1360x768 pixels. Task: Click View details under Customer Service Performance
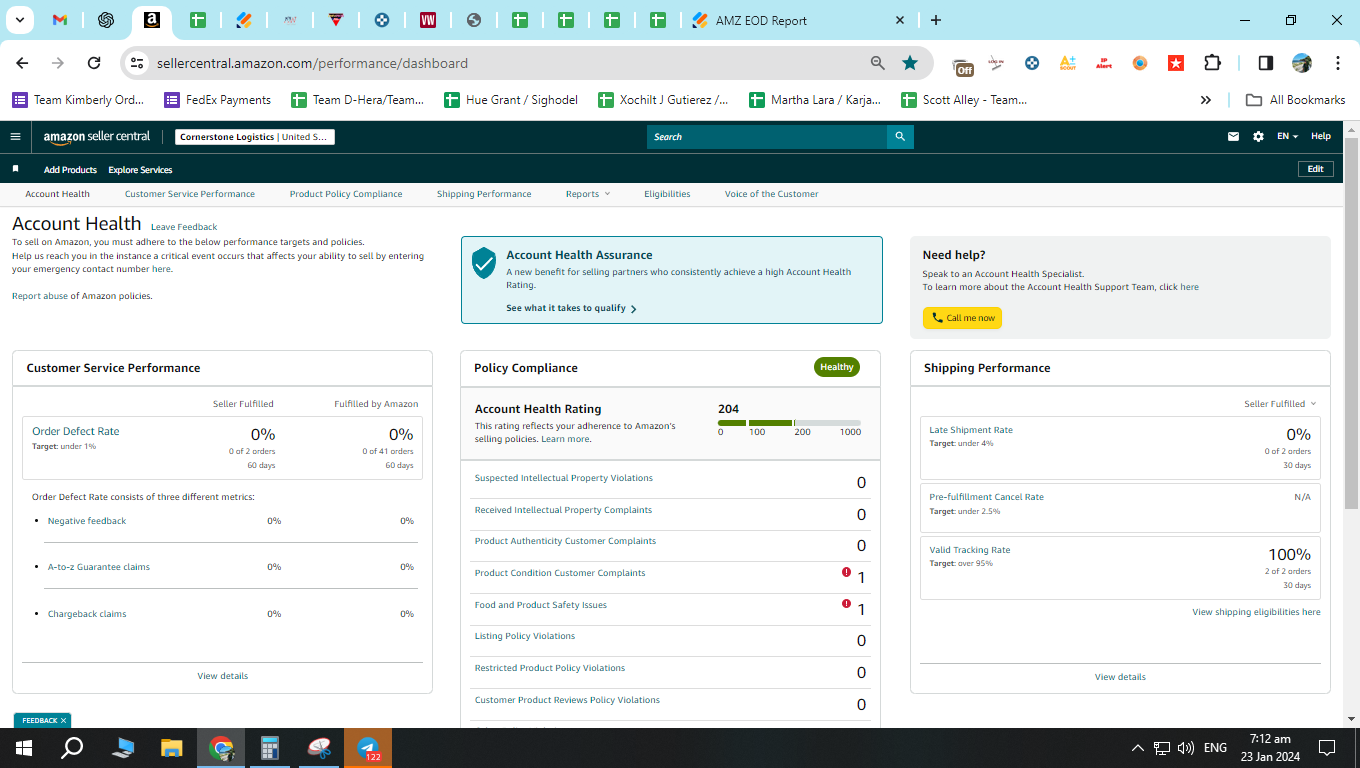click(x=222, y=676)
